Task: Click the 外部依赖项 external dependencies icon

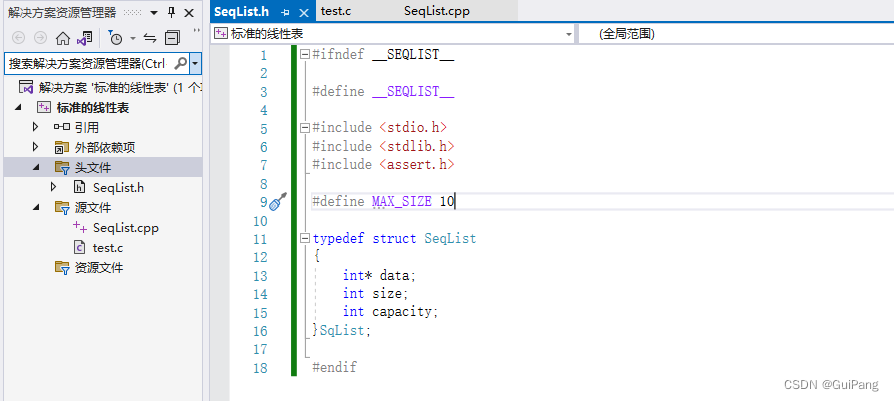Action: pos(62,147)
